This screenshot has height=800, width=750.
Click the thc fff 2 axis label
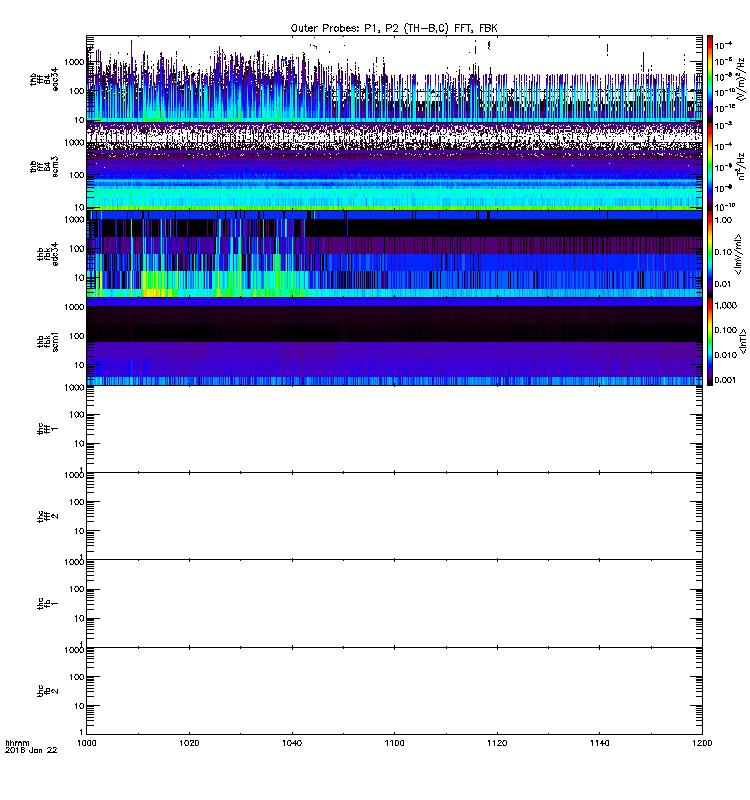[x=47, y=516]
